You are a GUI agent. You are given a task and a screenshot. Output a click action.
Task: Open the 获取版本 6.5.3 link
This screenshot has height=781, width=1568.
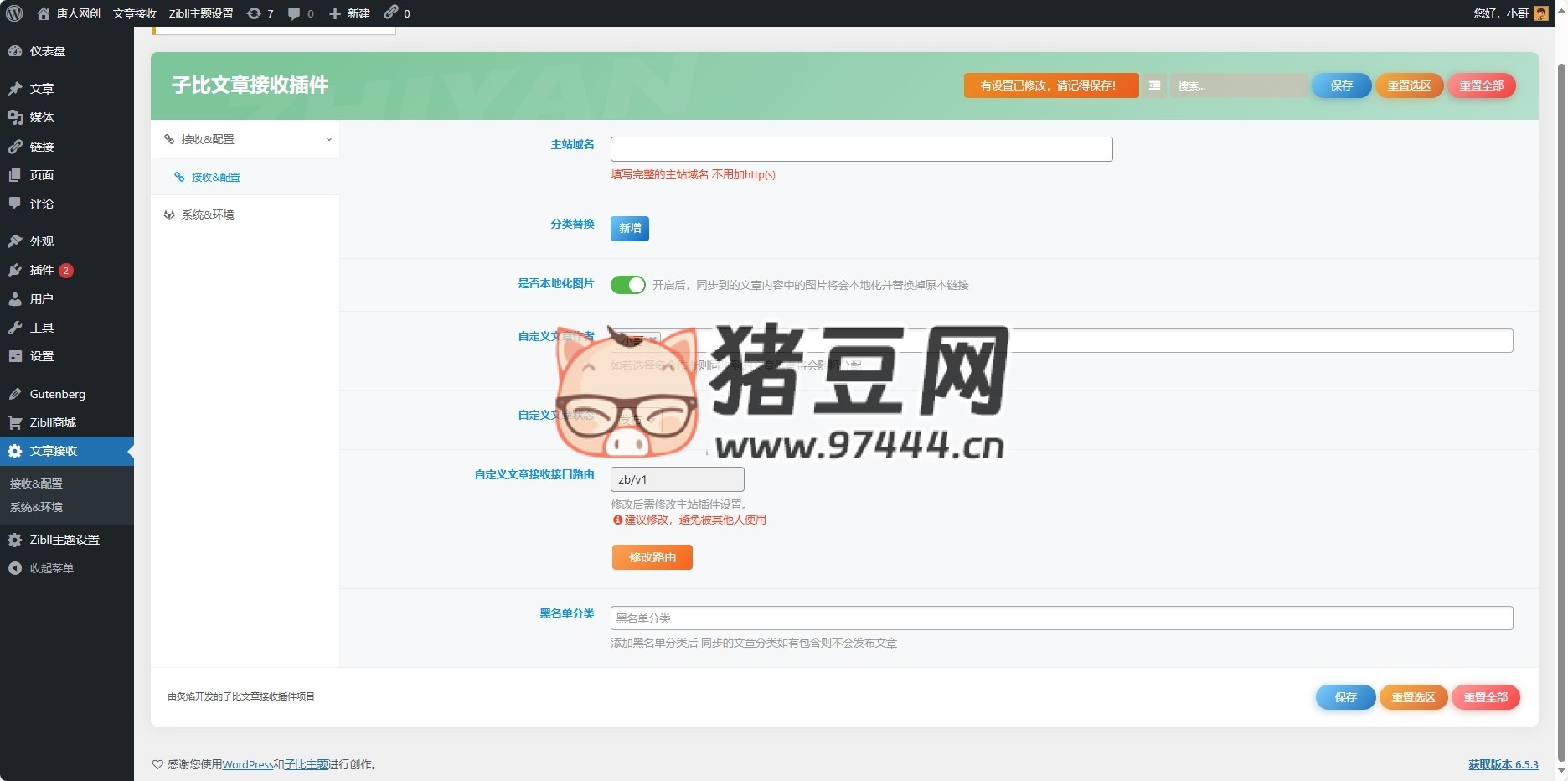coord(1503,764)
